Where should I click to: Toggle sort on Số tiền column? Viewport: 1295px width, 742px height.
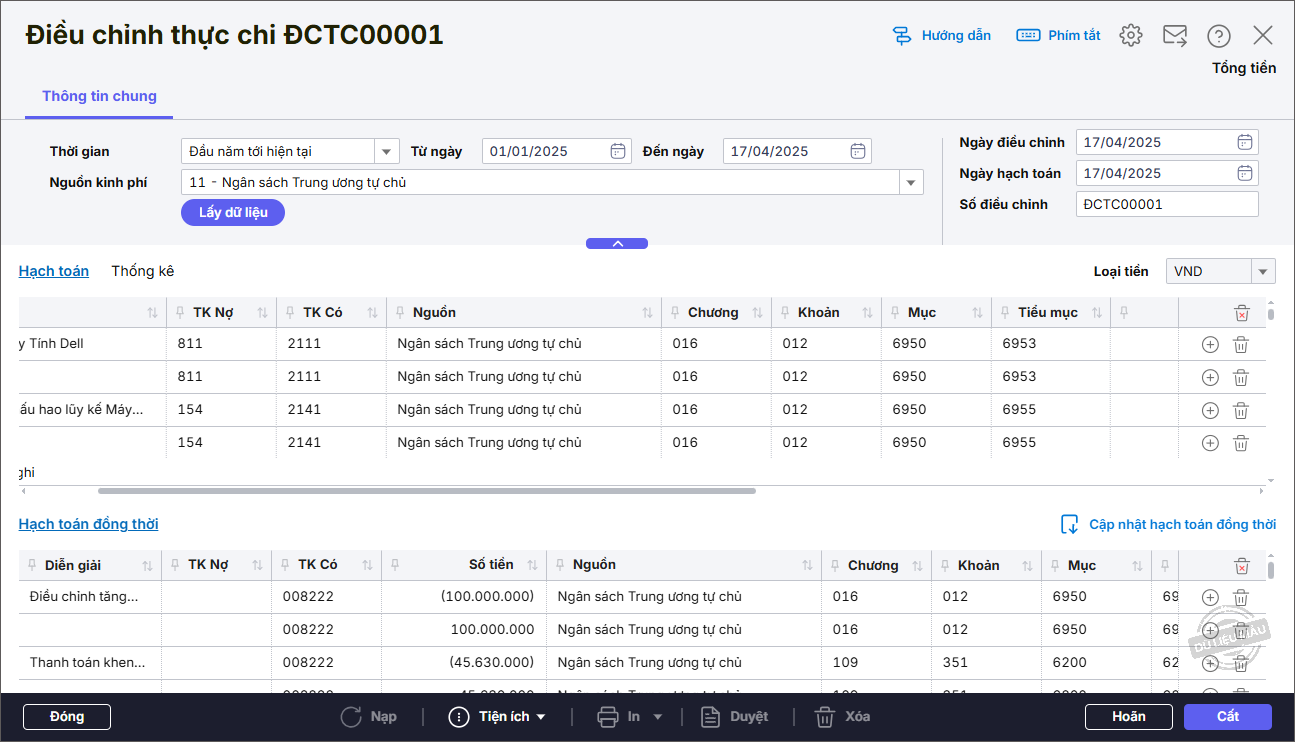[x=532, y=565]
